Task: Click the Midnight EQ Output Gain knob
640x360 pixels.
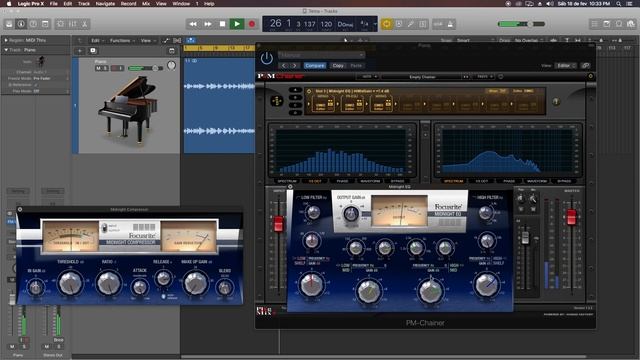Action: pos(351,213)
